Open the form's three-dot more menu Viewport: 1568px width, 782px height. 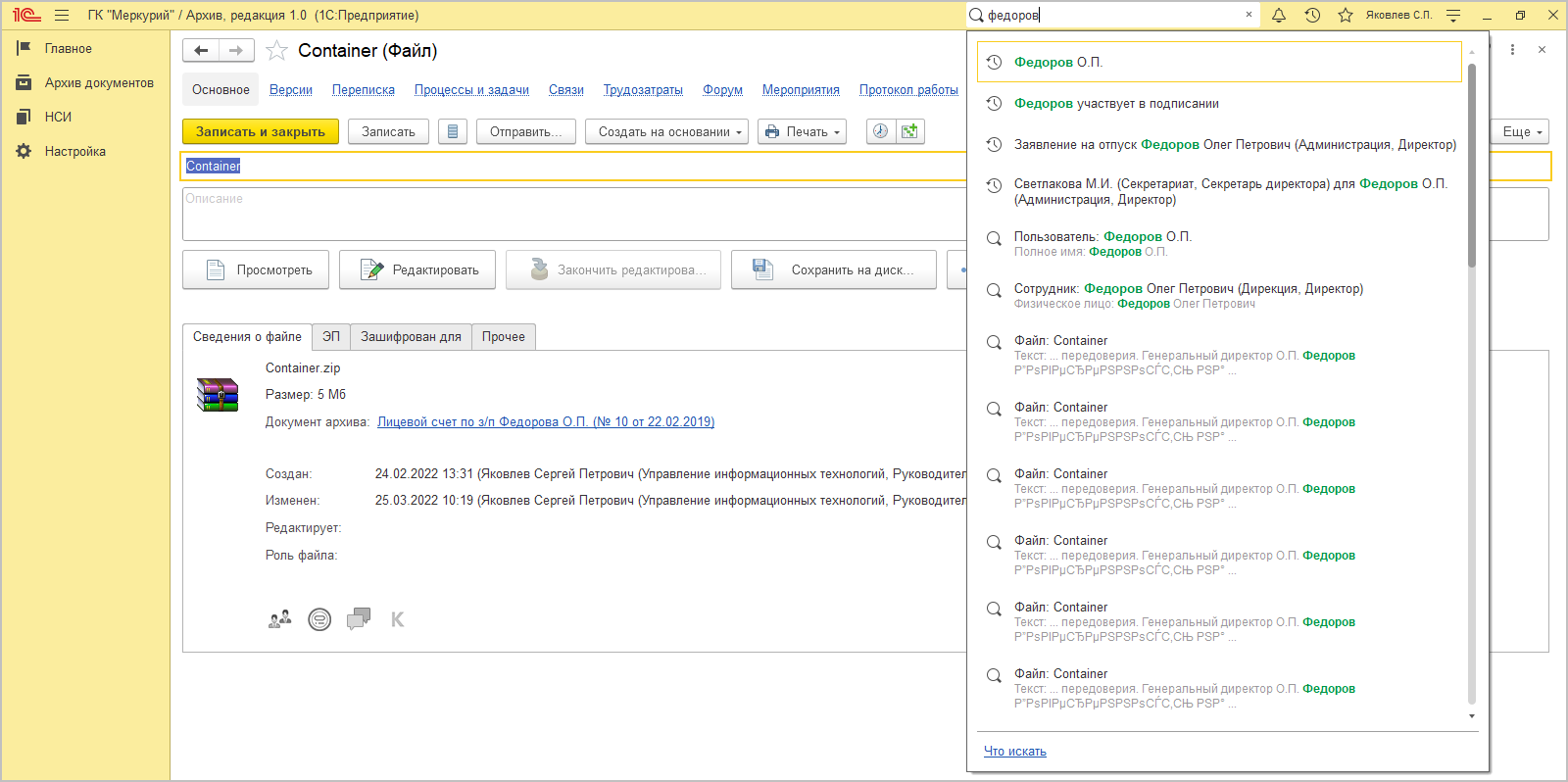pos(1512,49)
